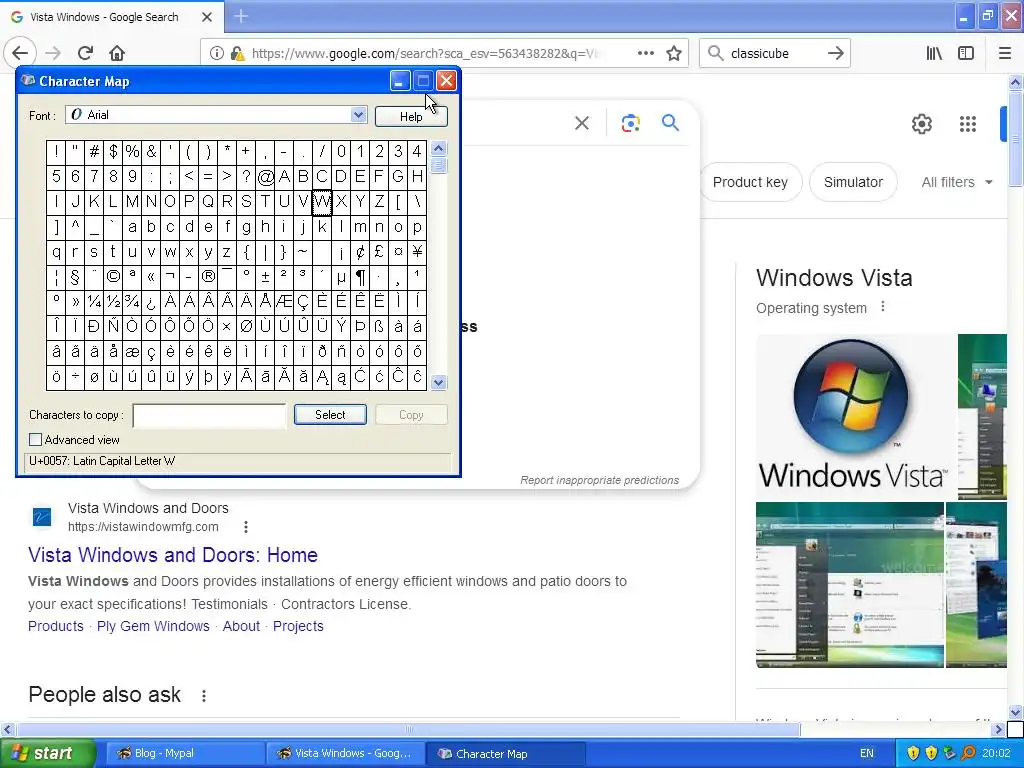Select the © copyright character in grid

[113, 277]
